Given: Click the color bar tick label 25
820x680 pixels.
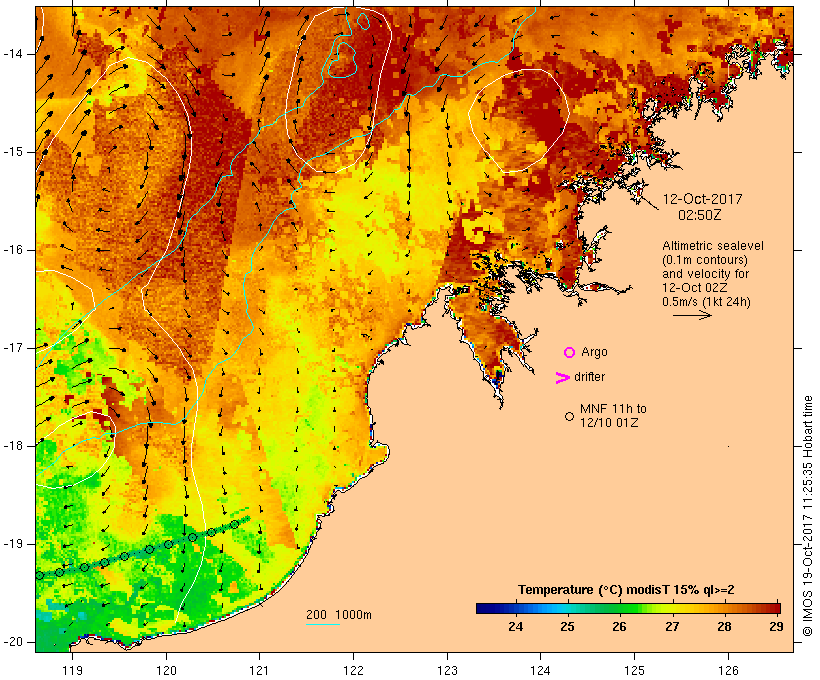Looking at the screenshot, I should pyautogui.click(x=567, y=626).
